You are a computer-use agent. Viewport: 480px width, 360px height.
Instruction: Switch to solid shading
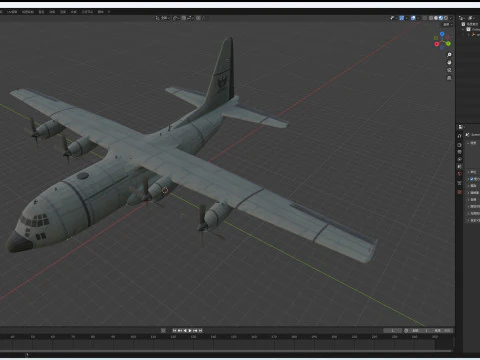coord(436,18)
